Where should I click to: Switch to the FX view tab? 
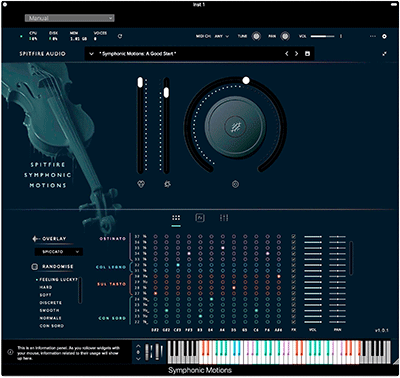coord(200,218)
